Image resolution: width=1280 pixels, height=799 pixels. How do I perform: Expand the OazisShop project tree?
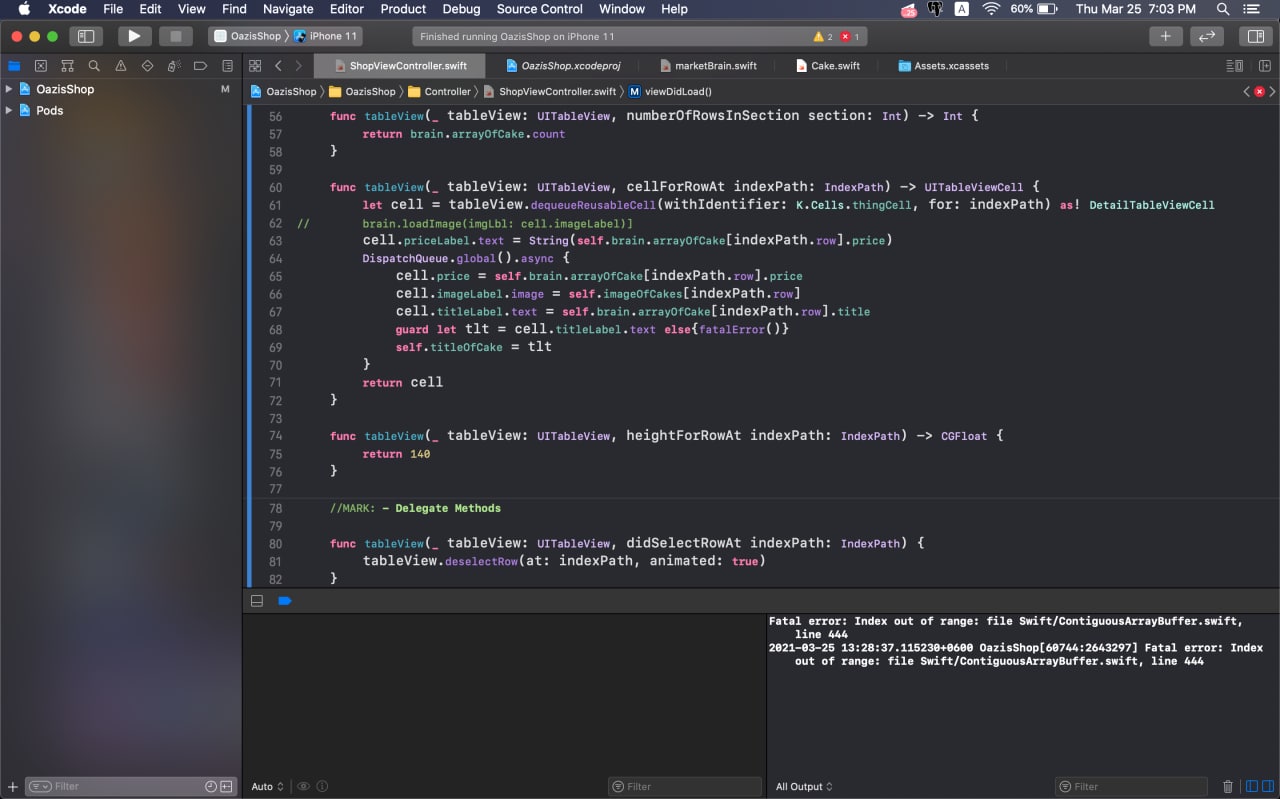click(x=9, y=89)
